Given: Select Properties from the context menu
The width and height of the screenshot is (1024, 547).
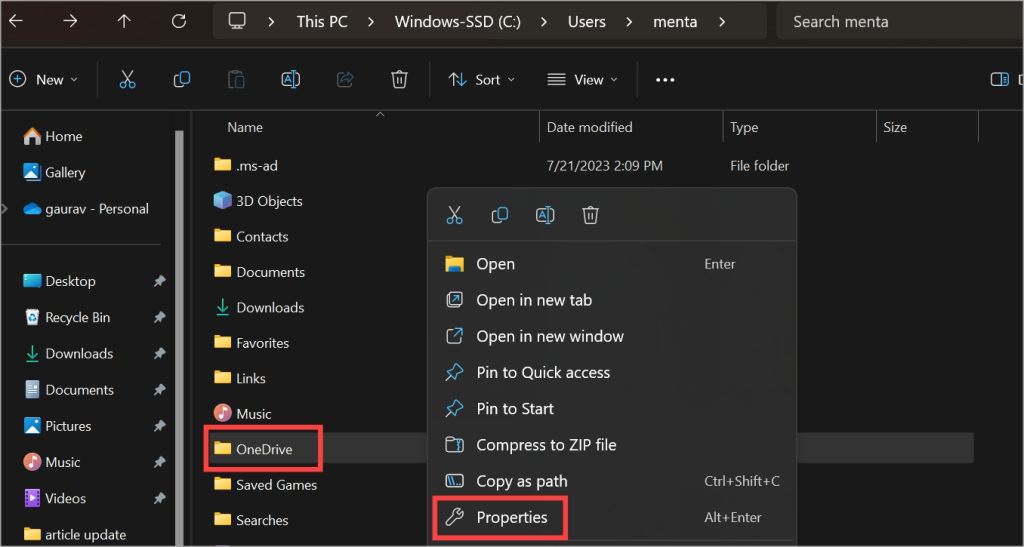Looking at the screenshot, I should tap(511, 517).
